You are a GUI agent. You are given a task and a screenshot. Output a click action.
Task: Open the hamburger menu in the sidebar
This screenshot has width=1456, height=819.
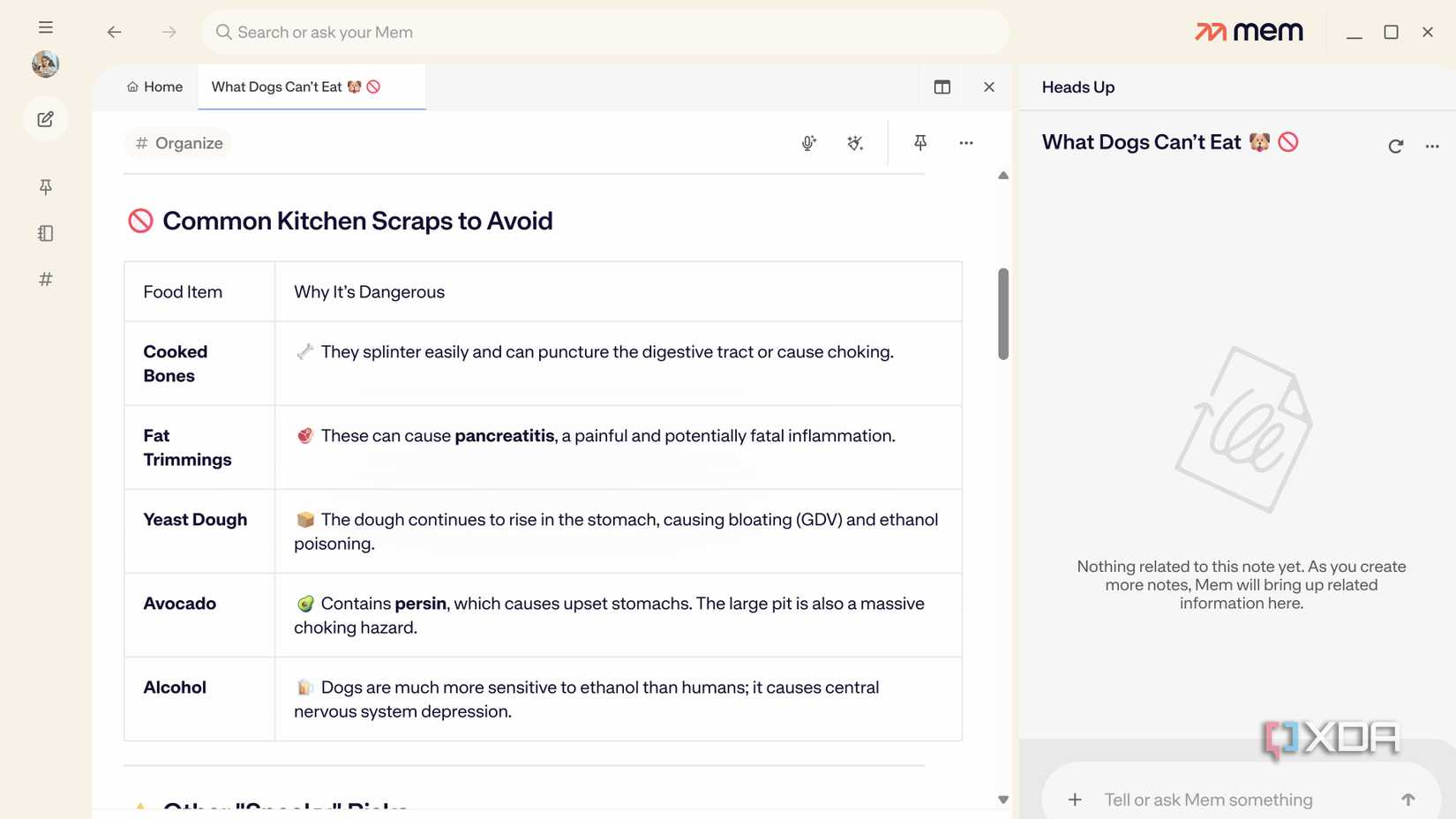tap(46, 27)
